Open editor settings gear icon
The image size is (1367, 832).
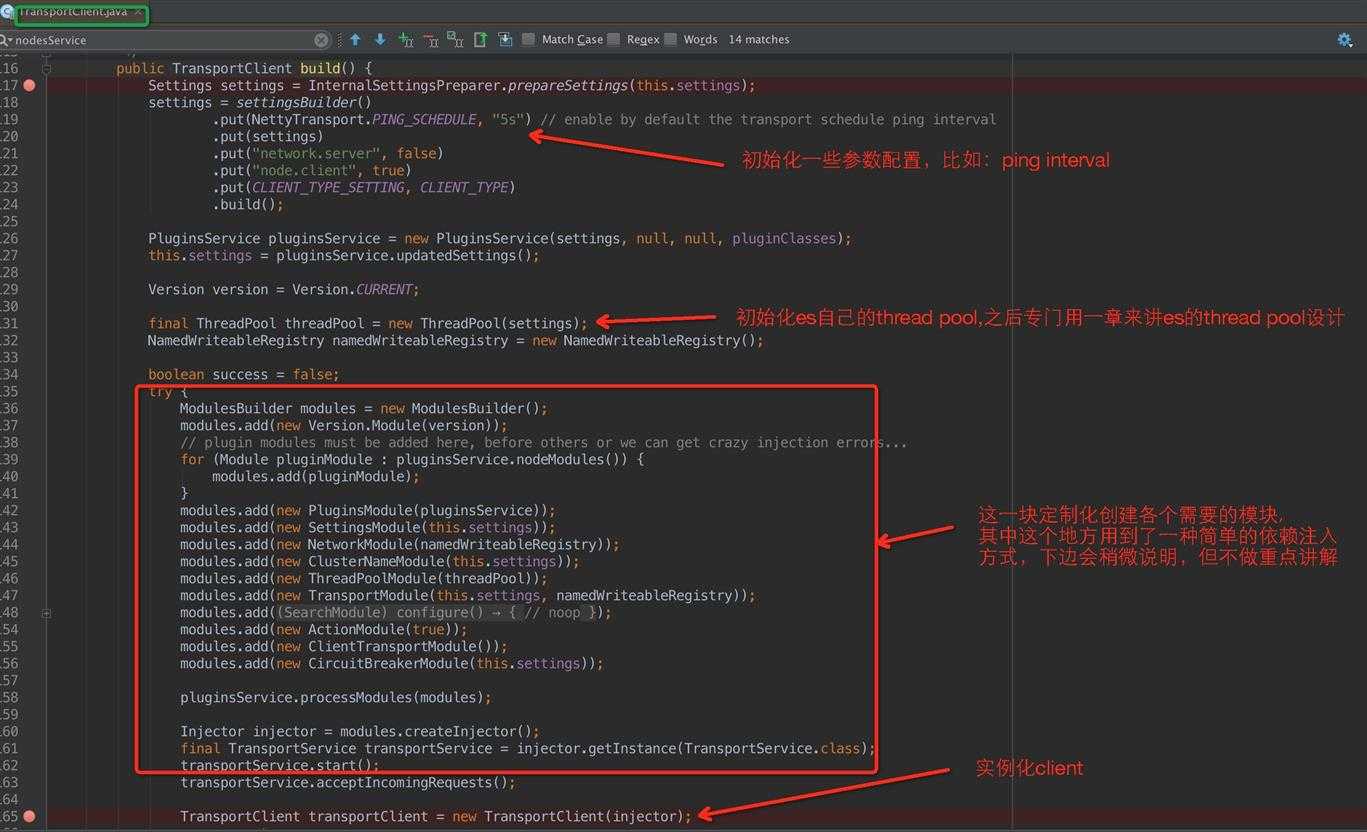coord(1345,40)
